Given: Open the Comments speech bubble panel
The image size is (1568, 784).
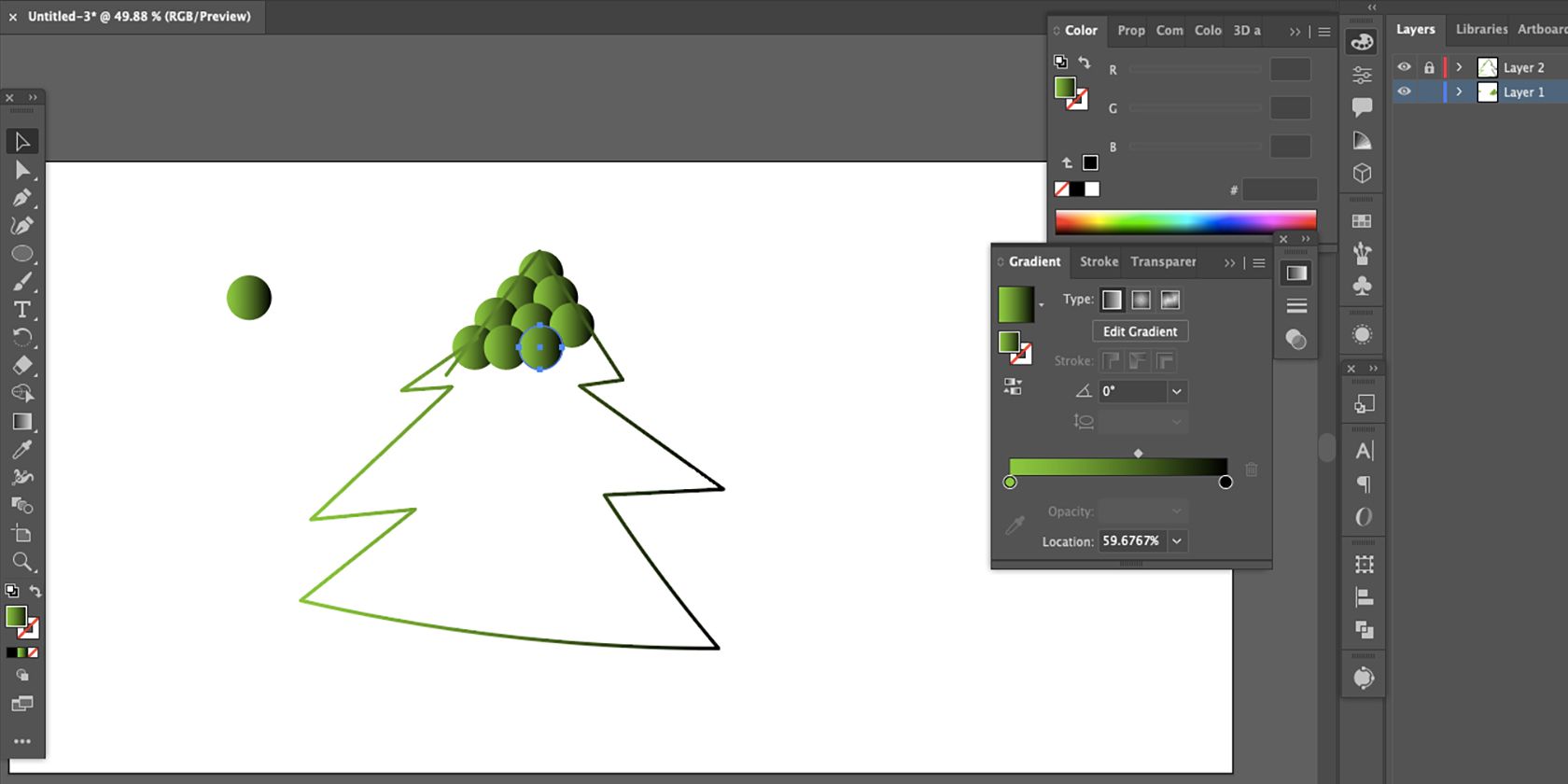Looking at the screenshot, I should (1363, 107).
